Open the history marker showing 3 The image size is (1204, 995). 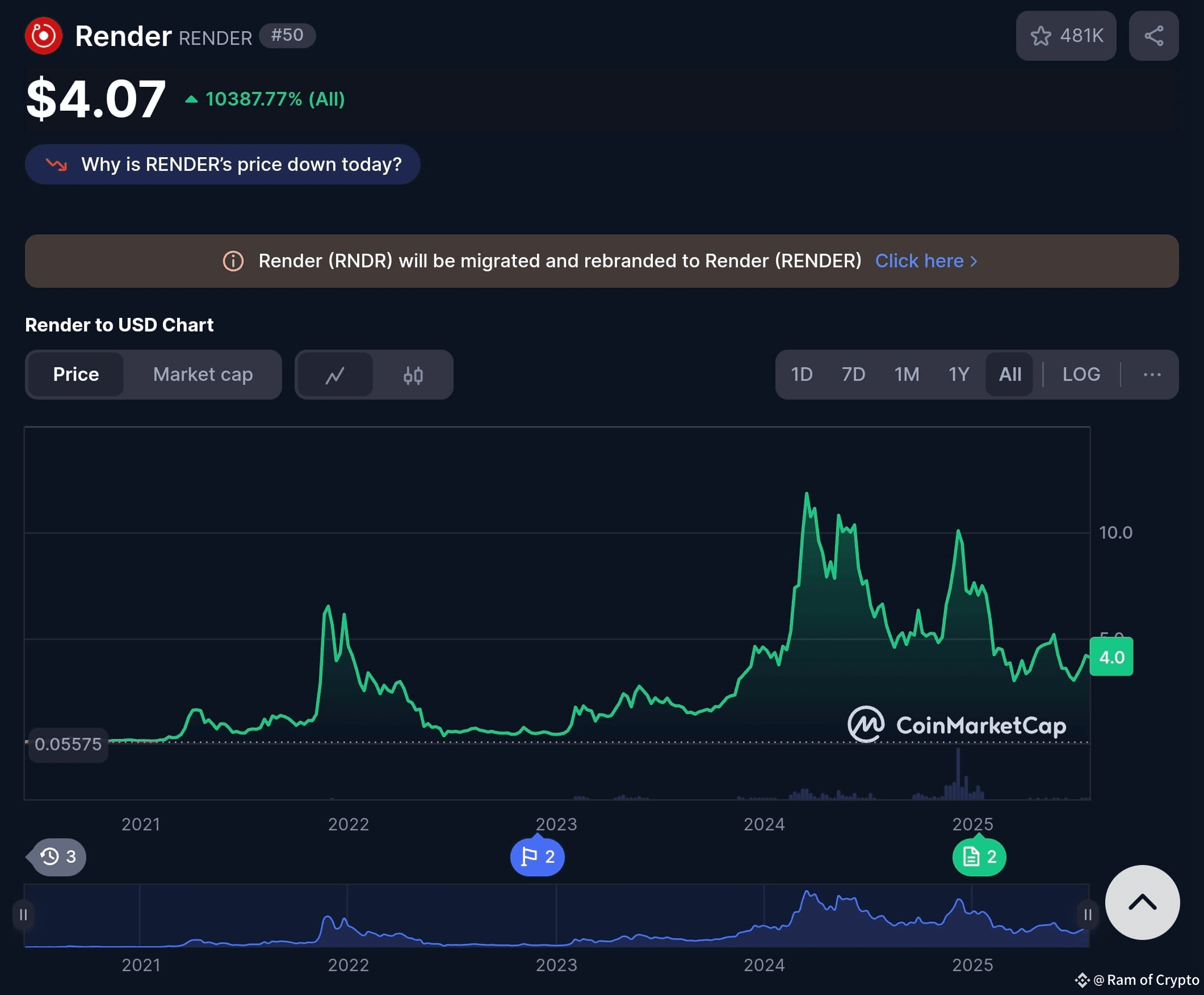pyautogui.click(x=57, y=857)
